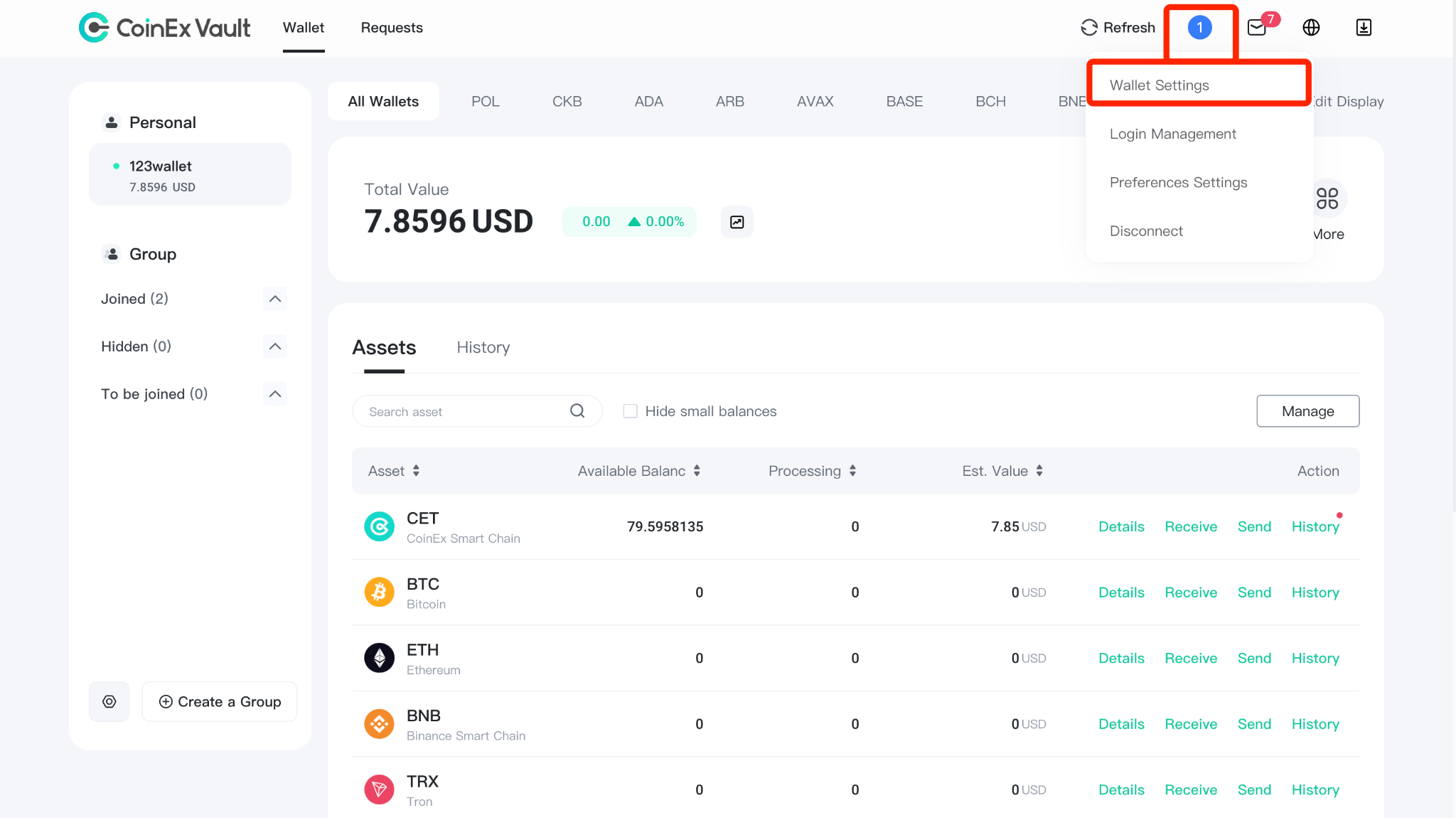
Task: Click the CET coin icon
Action: pos(379,527)
